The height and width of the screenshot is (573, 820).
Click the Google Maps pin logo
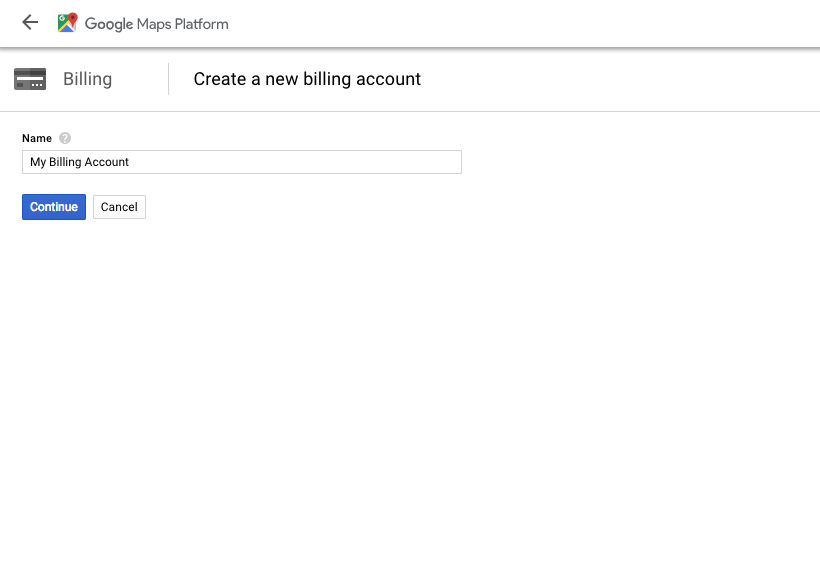click(67, 23)
